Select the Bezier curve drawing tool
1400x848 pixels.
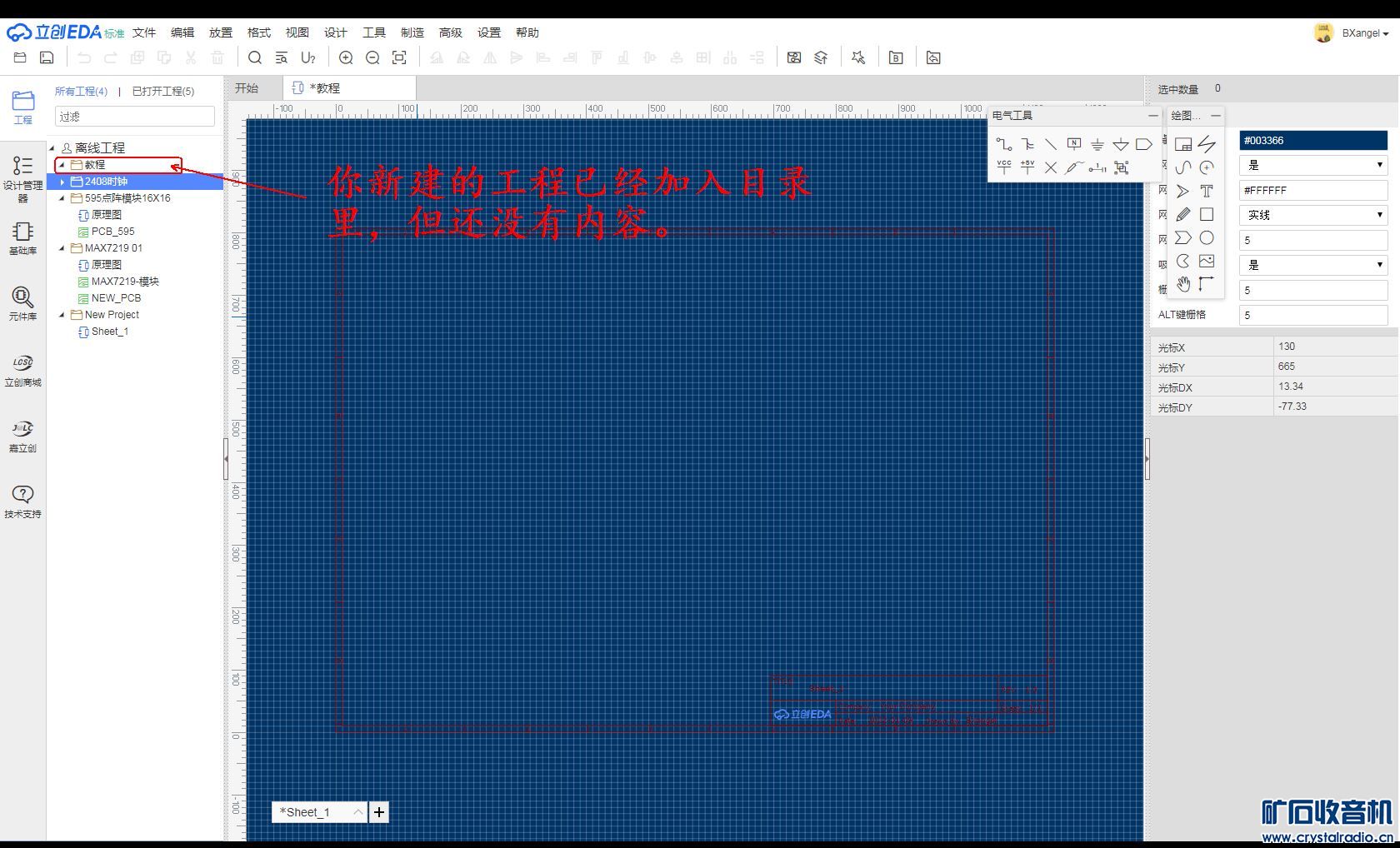coord(1183,167)
